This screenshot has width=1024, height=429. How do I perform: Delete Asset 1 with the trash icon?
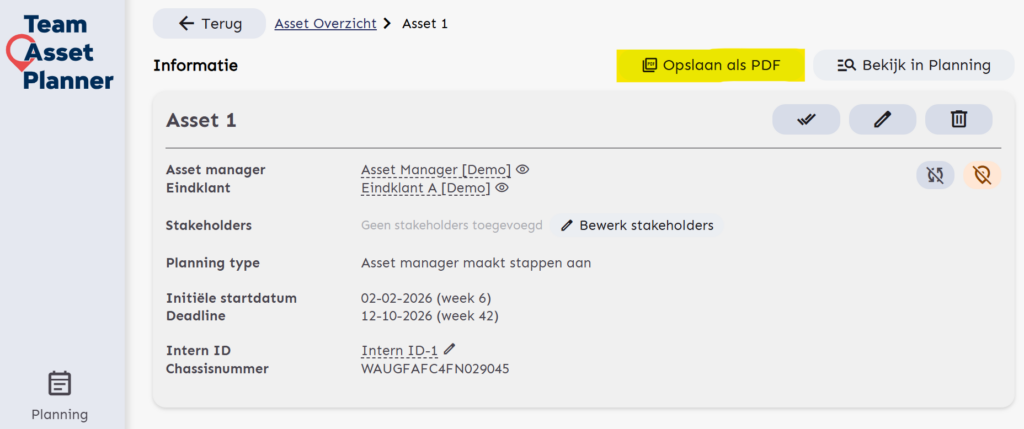click(958, 120)
